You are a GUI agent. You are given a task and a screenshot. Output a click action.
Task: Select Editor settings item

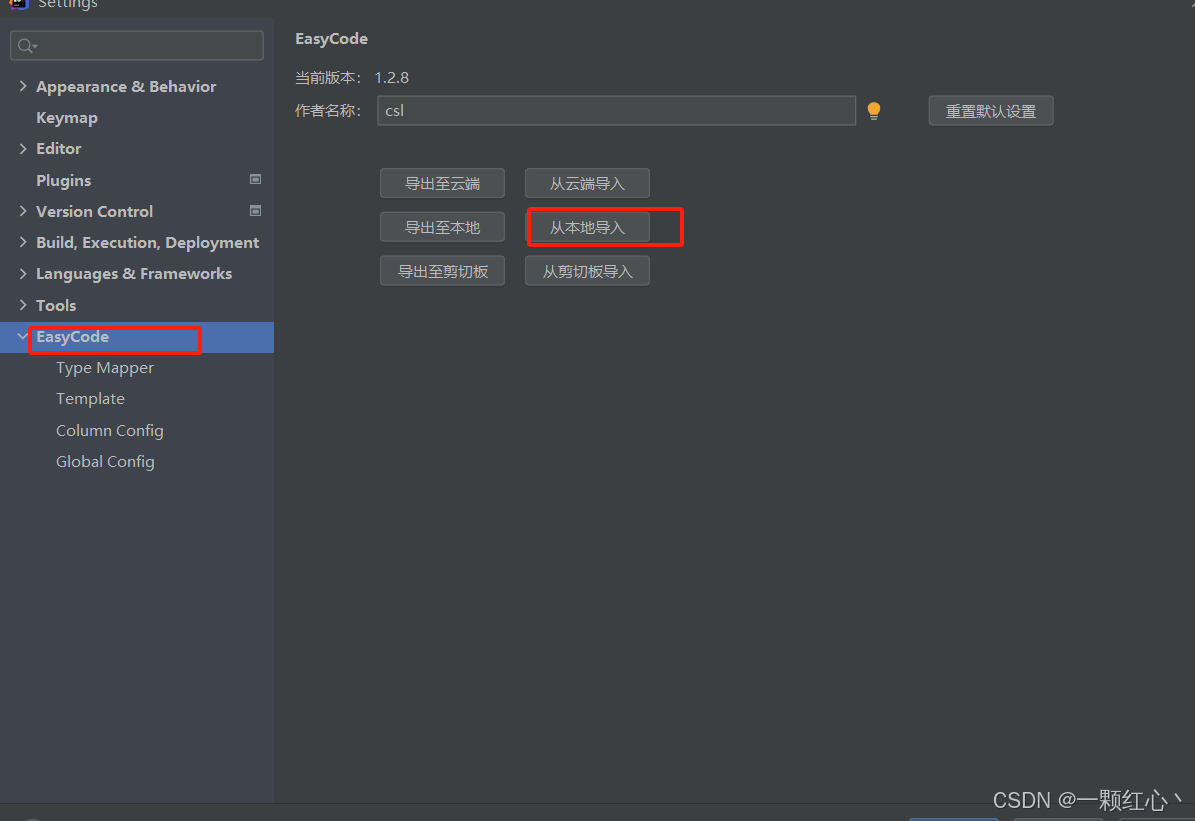[59, 149]
